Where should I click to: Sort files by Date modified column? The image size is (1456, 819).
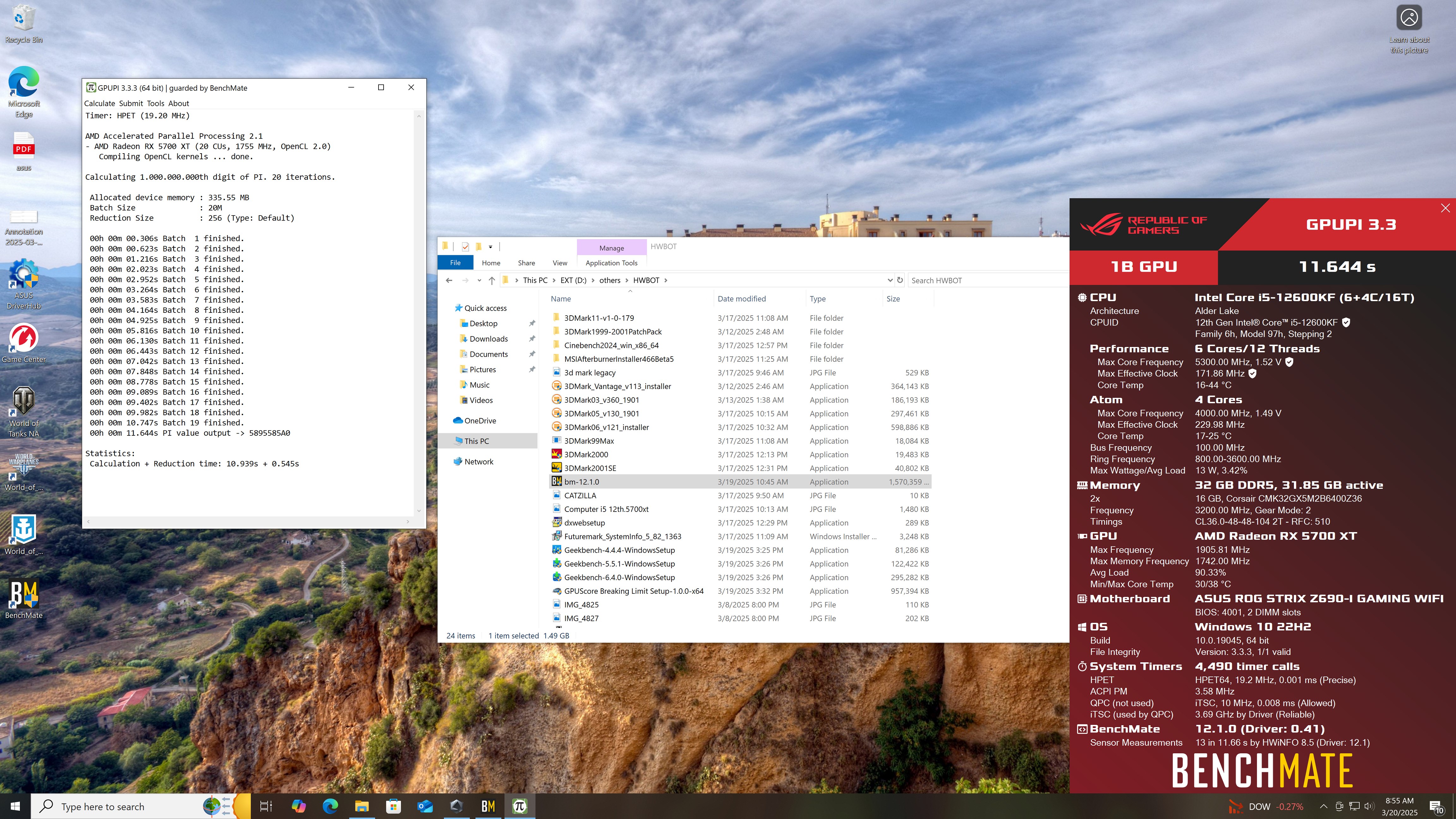point(760,299)
